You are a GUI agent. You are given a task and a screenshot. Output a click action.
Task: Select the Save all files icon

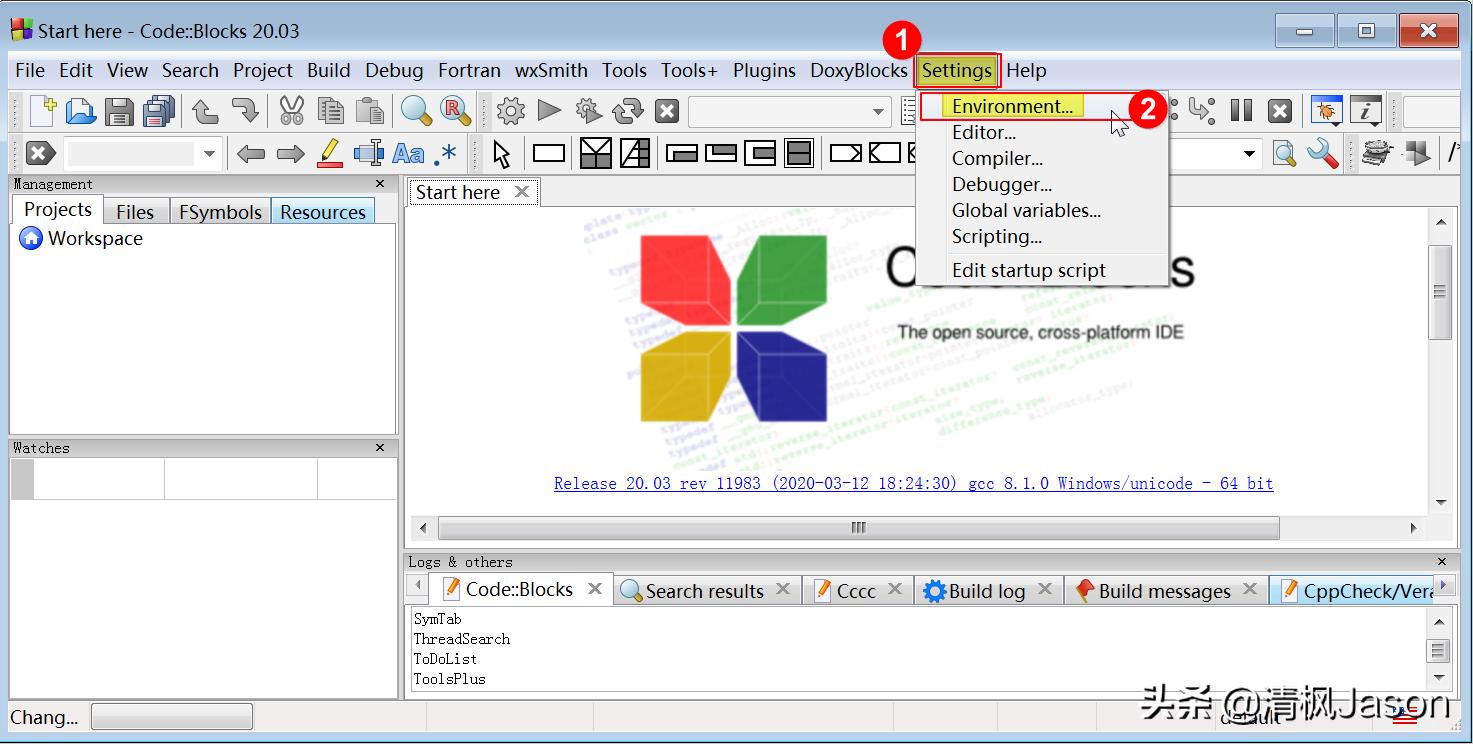pyautogui.click(x=157, y=110)
